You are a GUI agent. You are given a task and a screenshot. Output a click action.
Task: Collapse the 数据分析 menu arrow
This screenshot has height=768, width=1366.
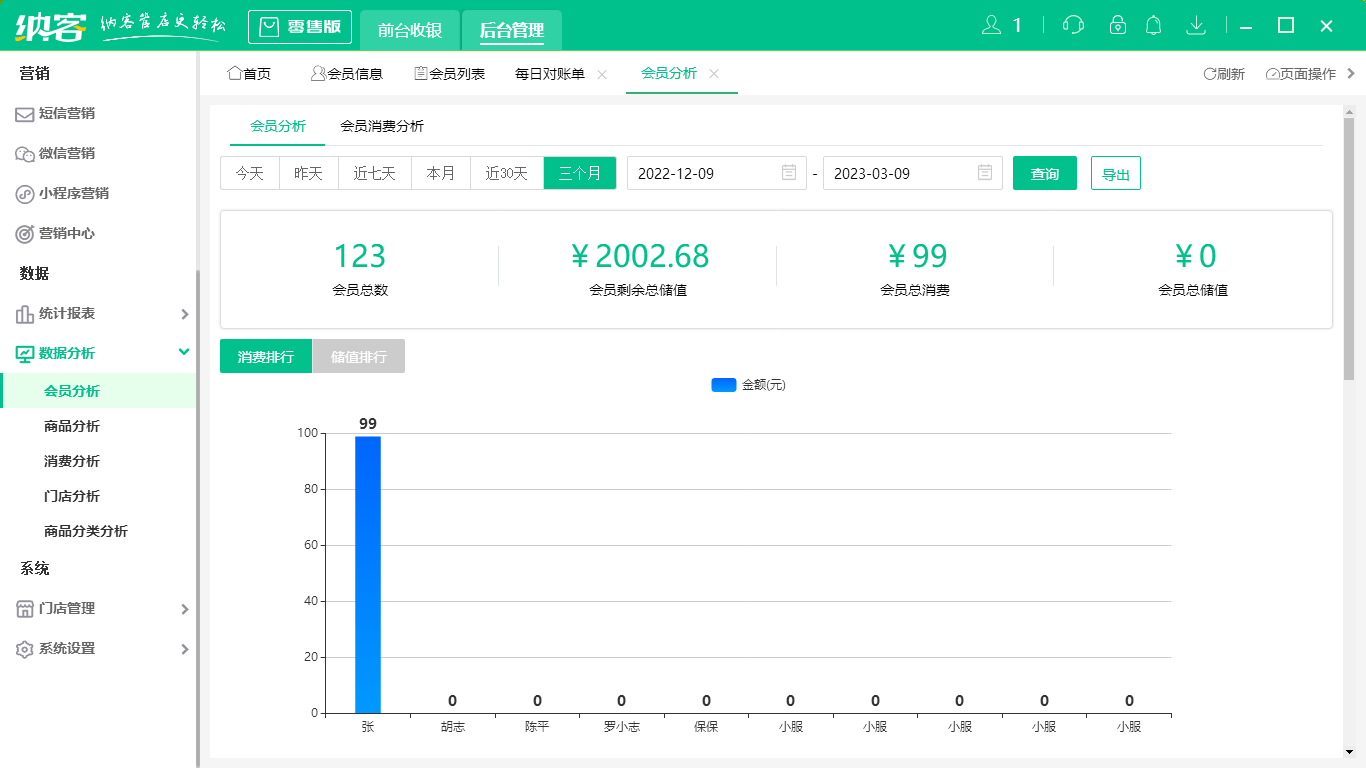point(184,352)
